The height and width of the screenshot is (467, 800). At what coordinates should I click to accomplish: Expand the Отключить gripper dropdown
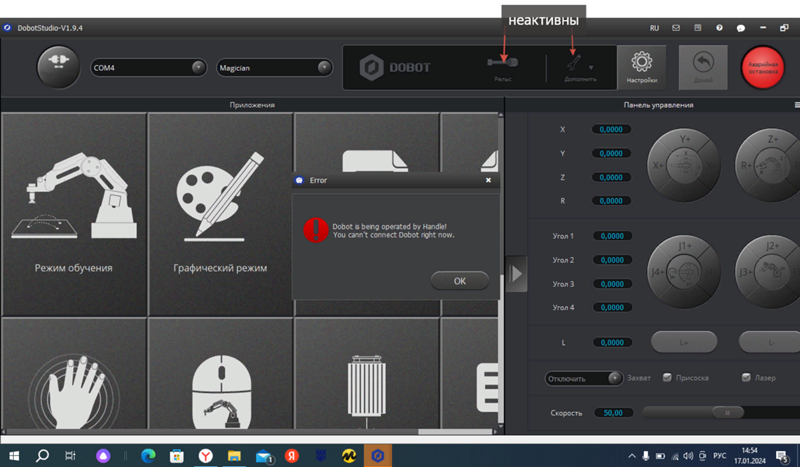point(585,379)
